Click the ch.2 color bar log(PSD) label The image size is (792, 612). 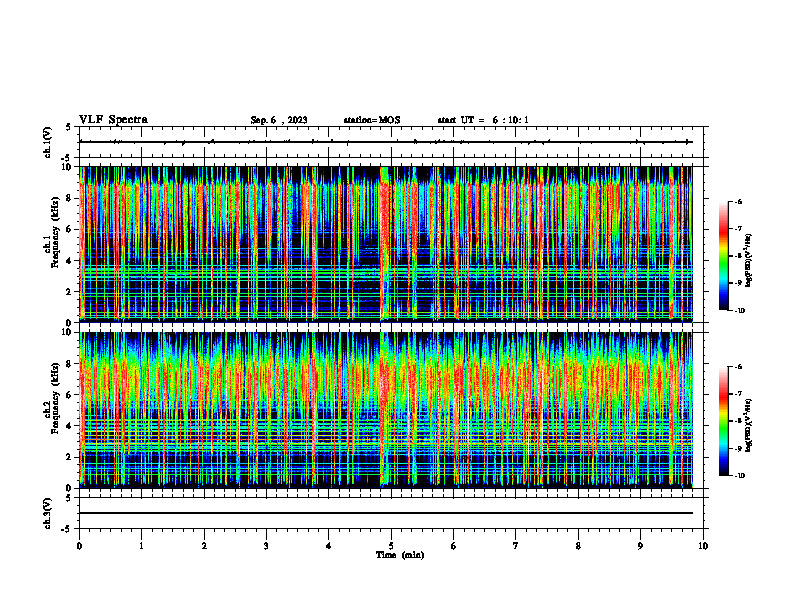pos(749,425)
